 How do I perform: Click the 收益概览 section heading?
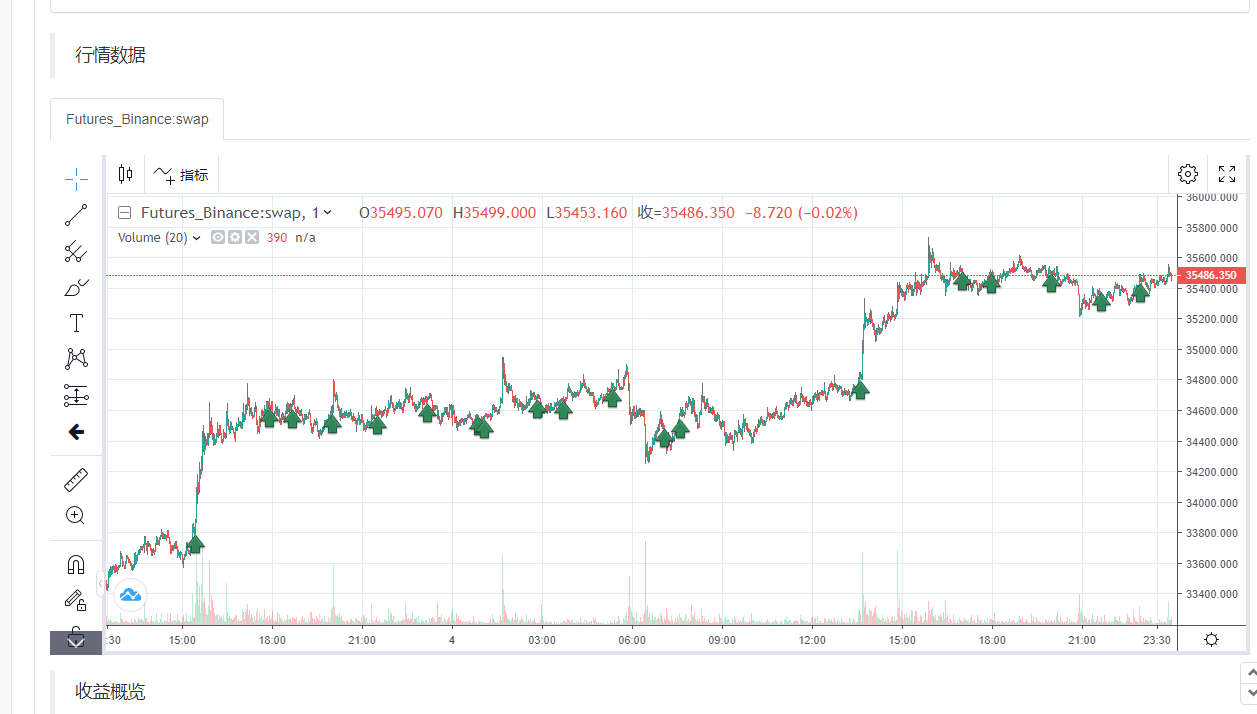point(110,691)
